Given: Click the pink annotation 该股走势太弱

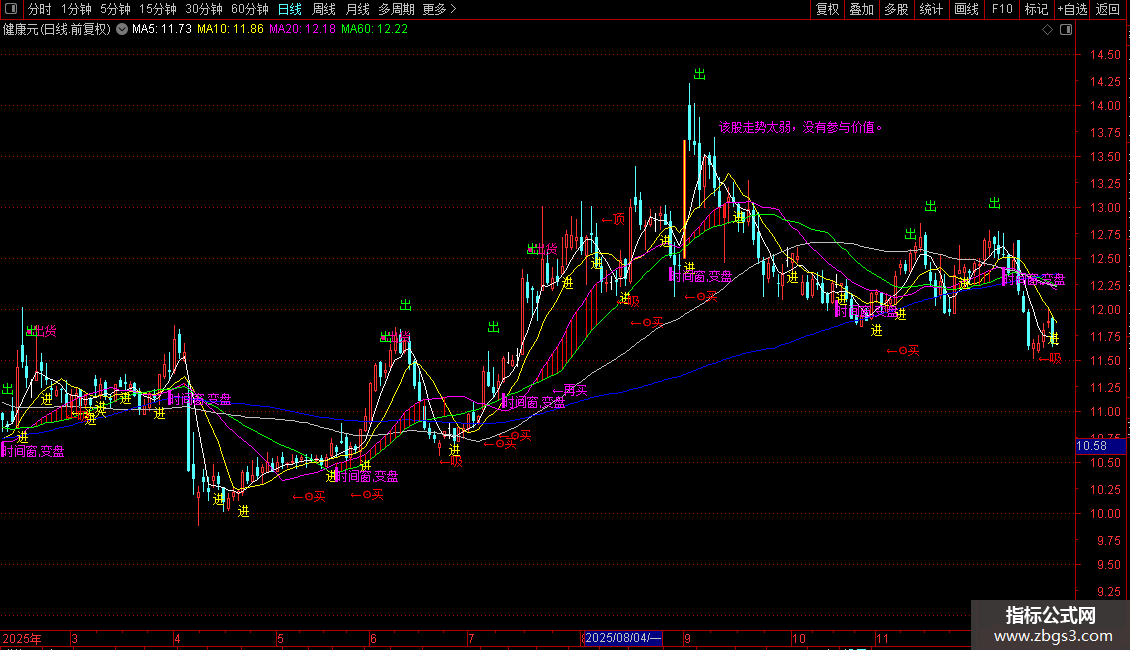Looking at the screenshot, I should point(801,128).
